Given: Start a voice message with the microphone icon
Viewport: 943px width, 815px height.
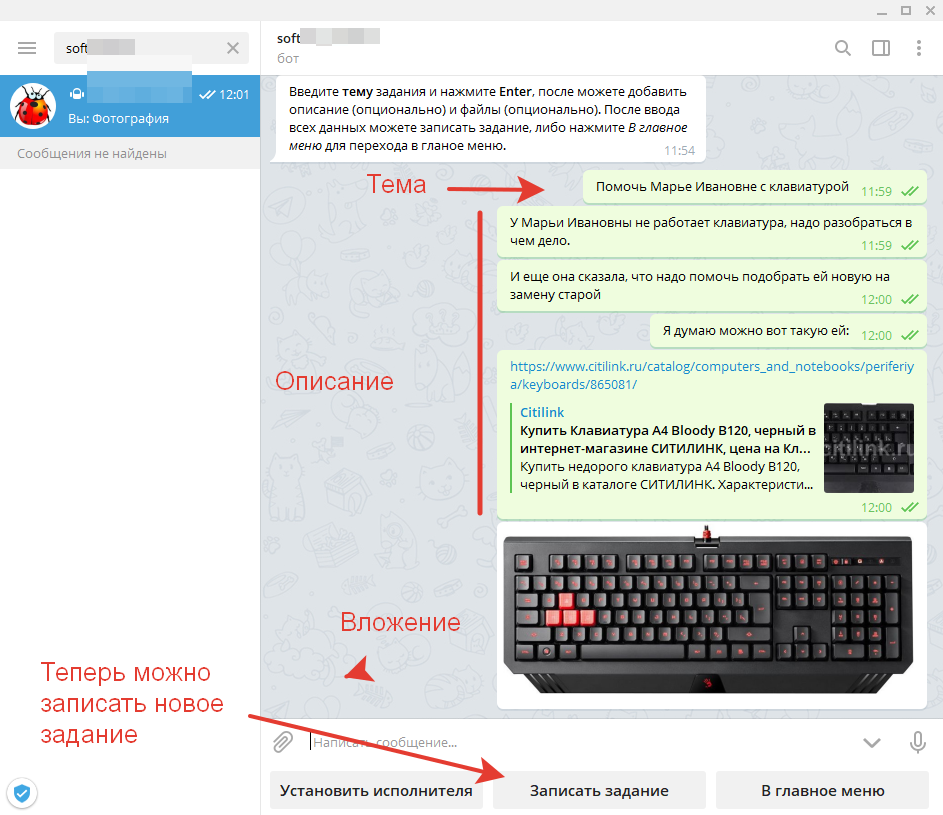Looking at the screenshot, I should coord(917,742).
